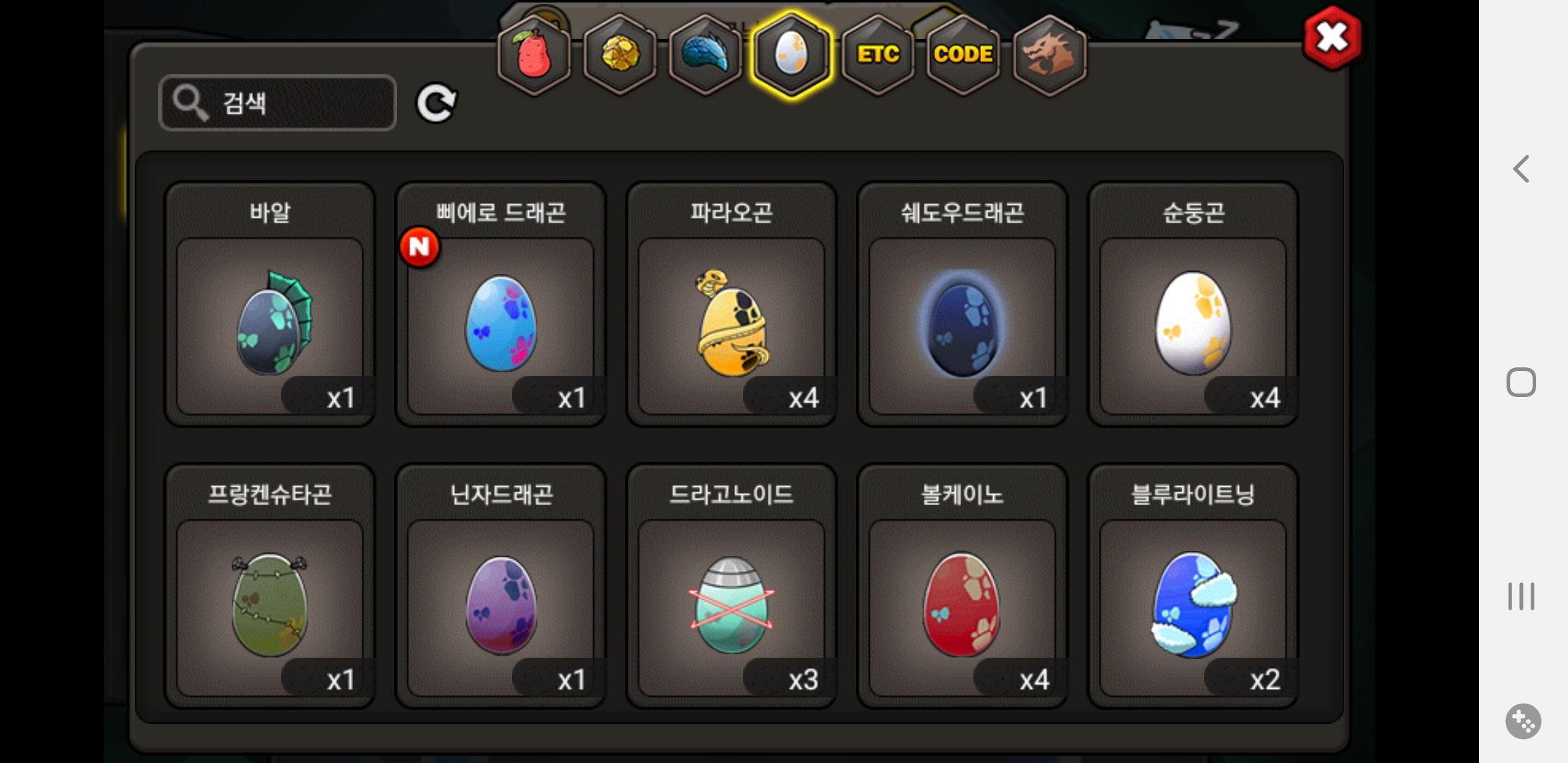Pick the 드라고노이드 robot egg
Screen dimensions: 1568x763
tap(732, 586)
